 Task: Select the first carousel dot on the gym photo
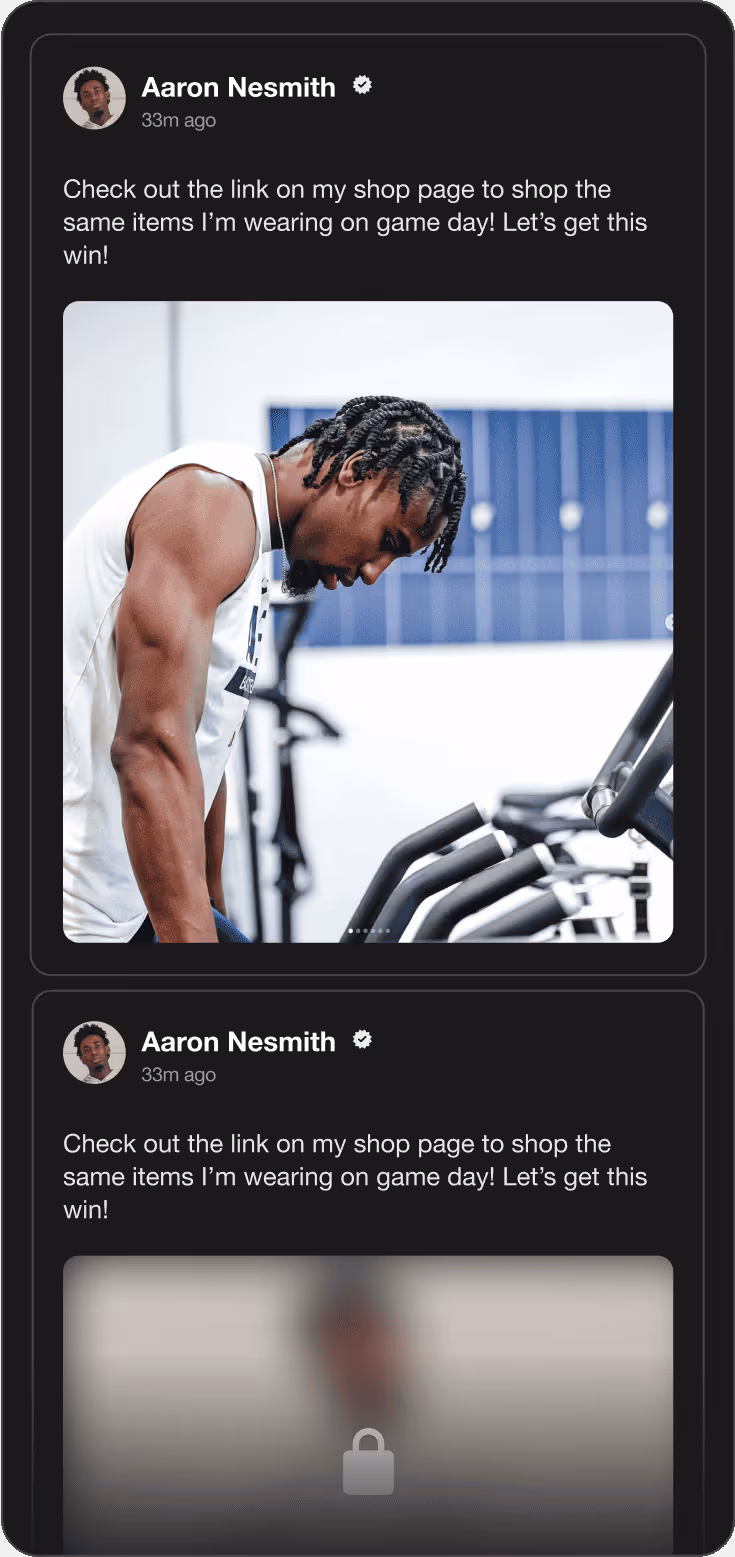[x=350, y=931]
